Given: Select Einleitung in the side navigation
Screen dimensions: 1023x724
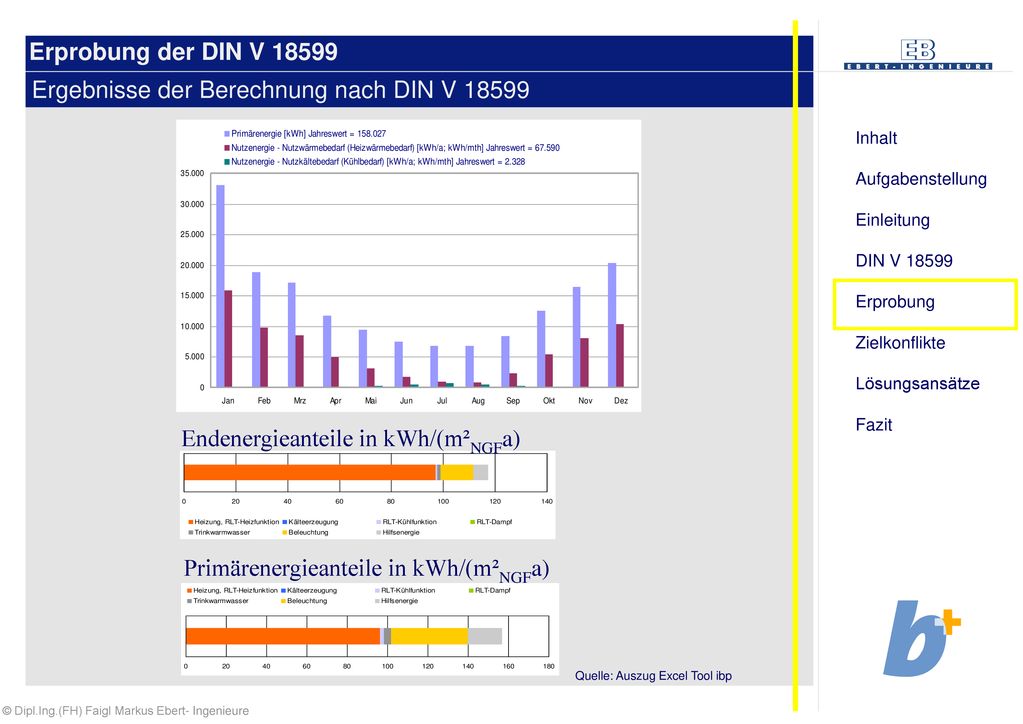Looking at the screenshot, I should click(x=893, y=220).
